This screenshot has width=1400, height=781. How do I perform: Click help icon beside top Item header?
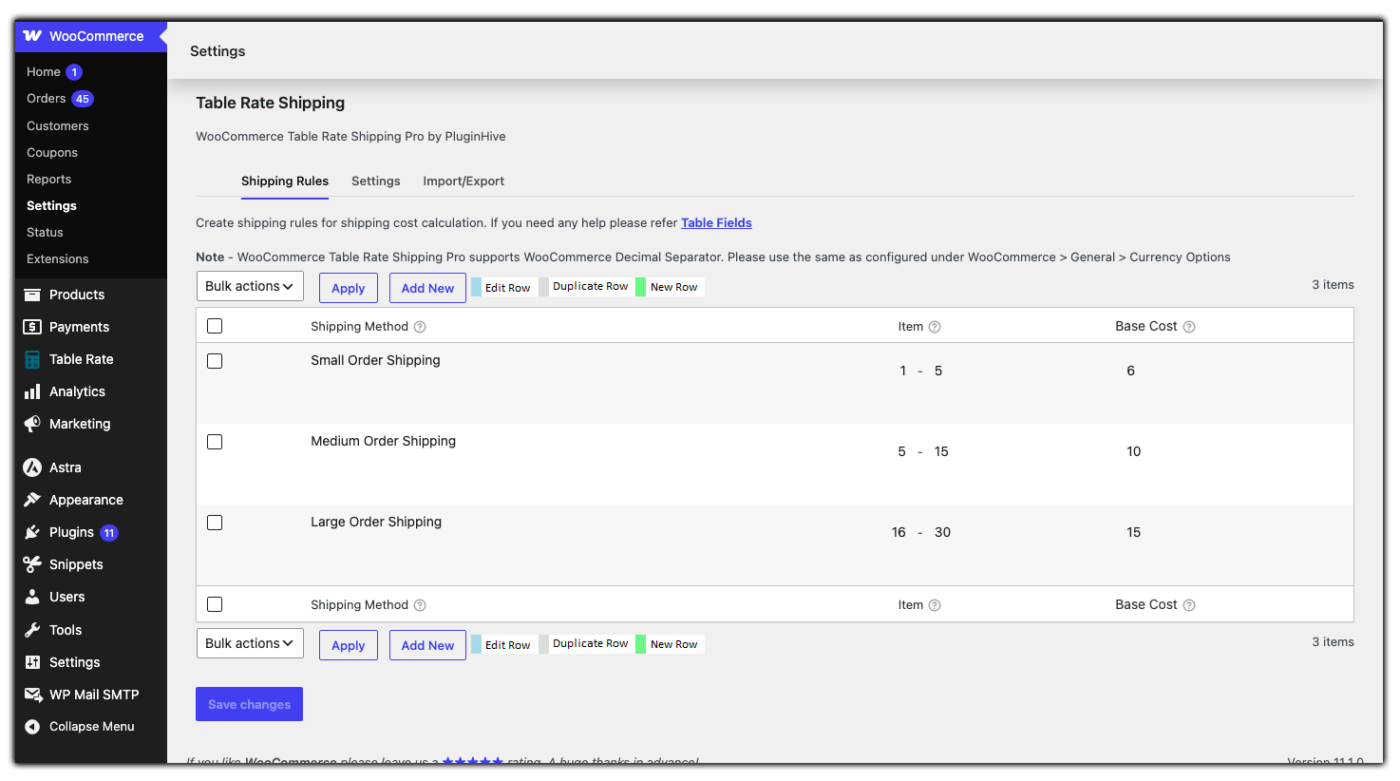pos(934,327)
